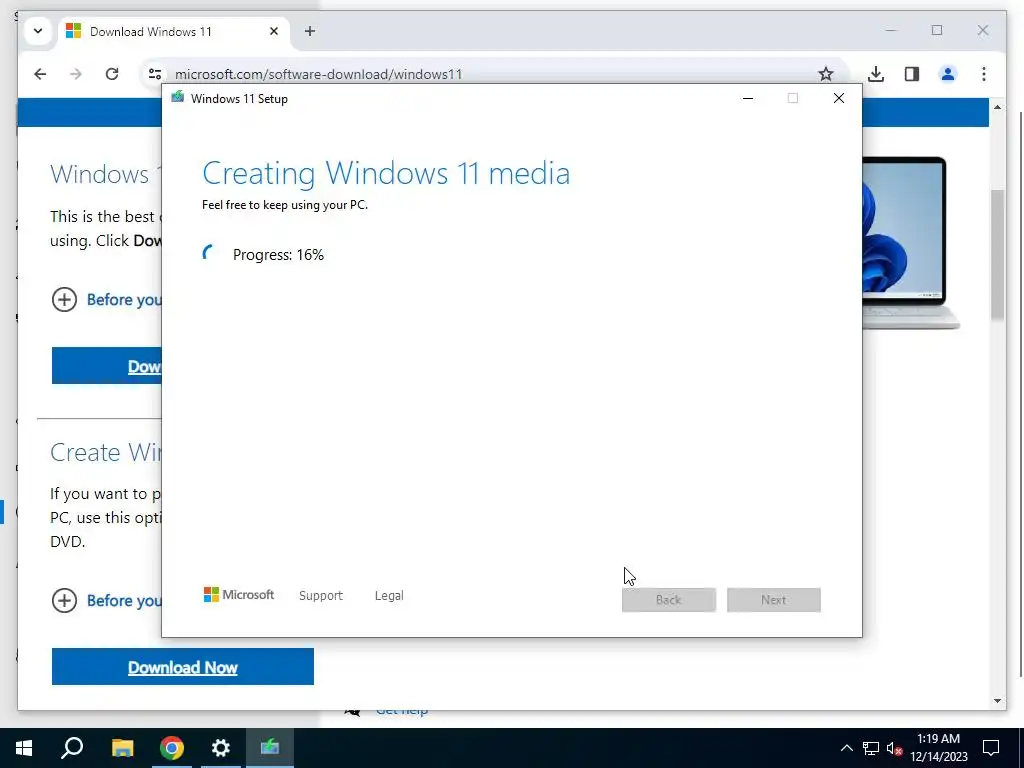Click the Progress: 16% text
Viewport: 1024px width, 768px height.
pos(278,255)
